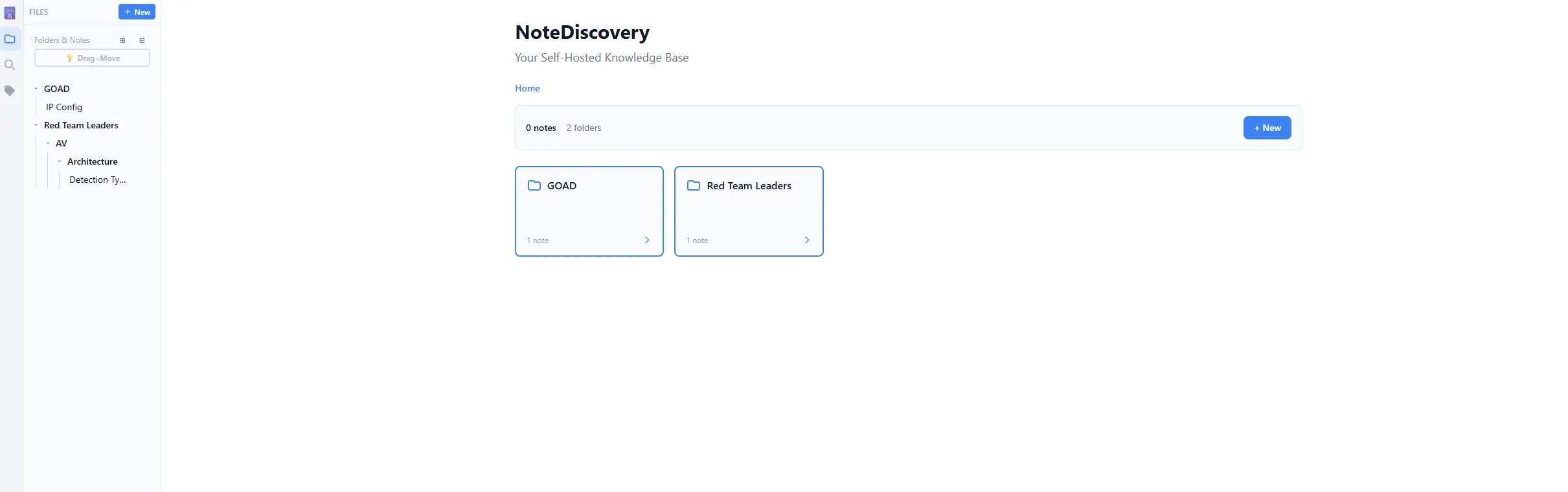
Task: Open the Detection Ty... note
Action: (97, 180)
